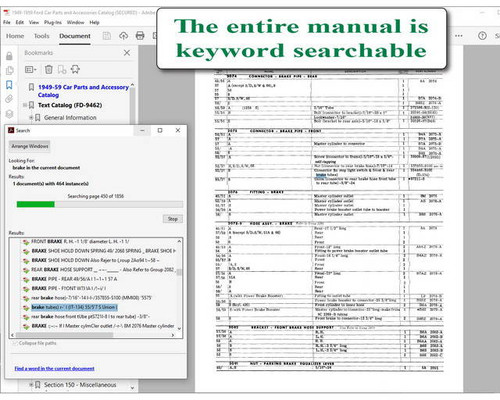Click the Upload to cloud icon
This screenshot has width=500, height=400.
tap(124, 36)
